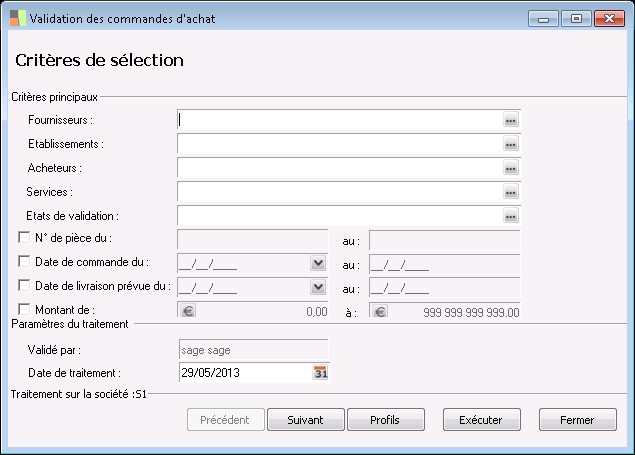
Task: Run the process with Exécuter
Action: tap(482, 420)
